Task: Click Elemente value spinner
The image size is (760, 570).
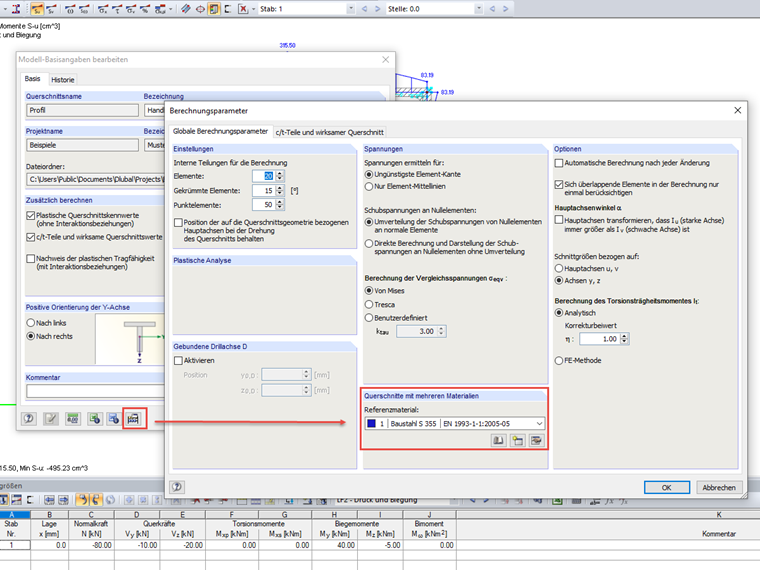Action: click(280, 176)
